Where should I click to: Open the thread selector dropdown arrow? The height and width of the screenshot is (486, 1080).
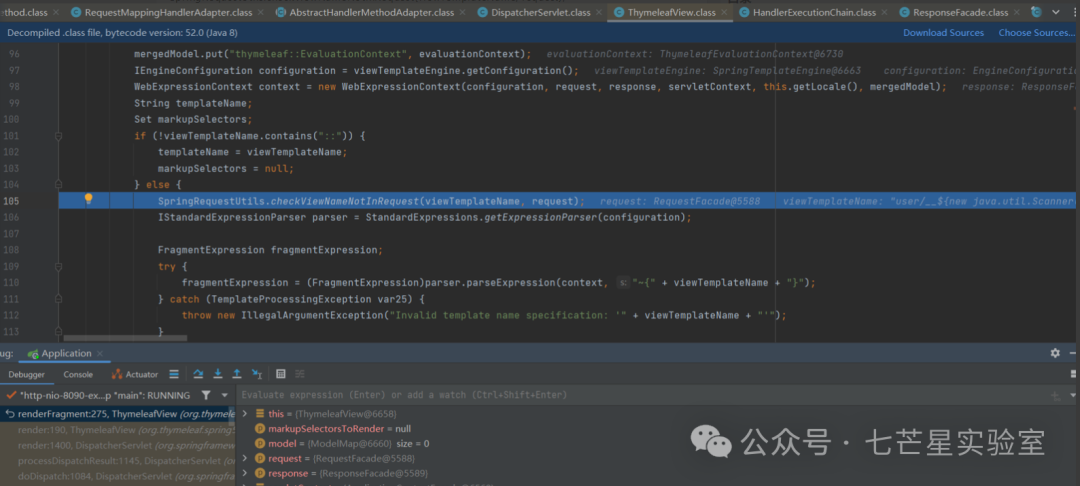point(225,395)
